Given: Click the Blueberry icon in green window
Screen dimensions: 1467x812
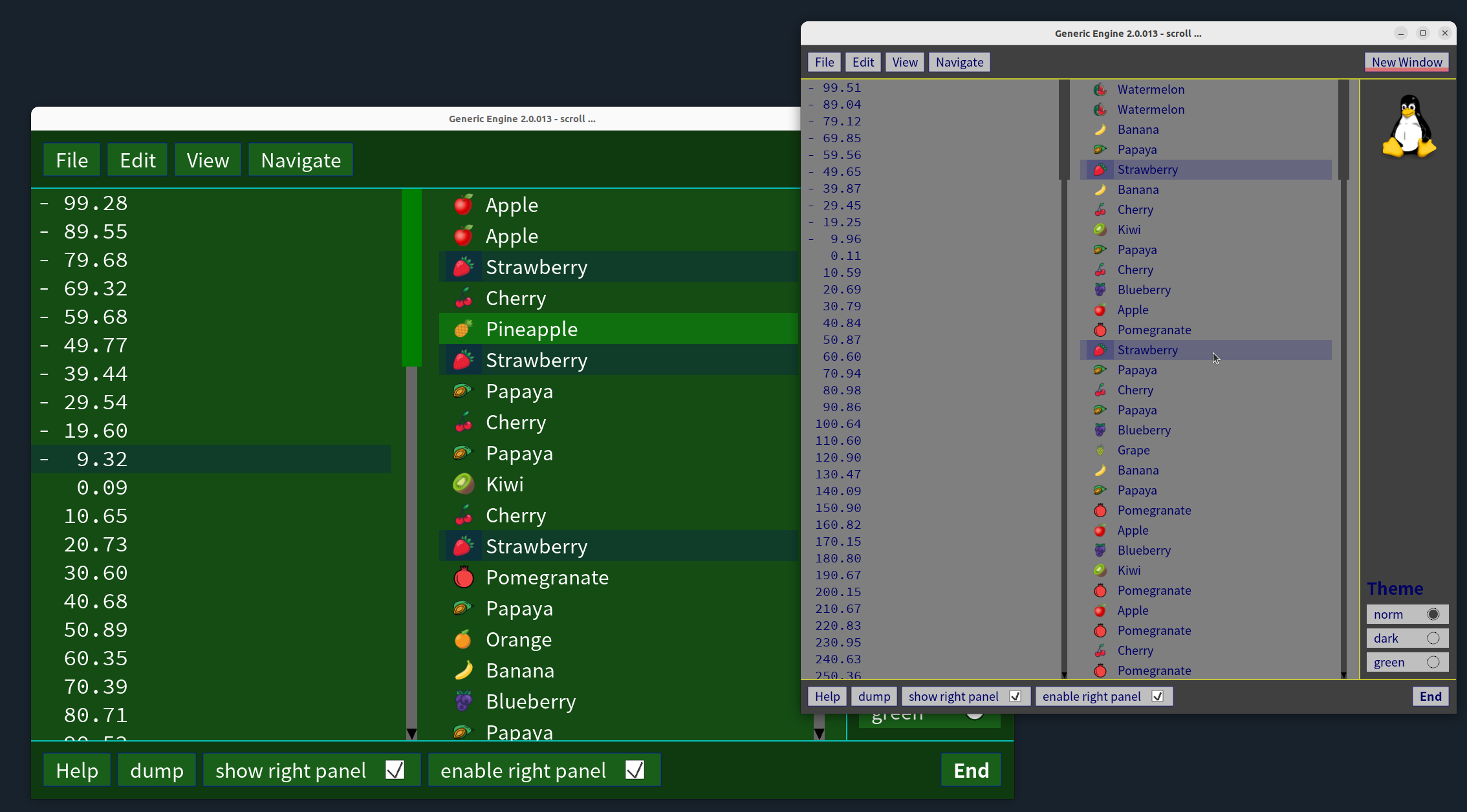Looking at the screenshot, I should click(x=463, y=701).
